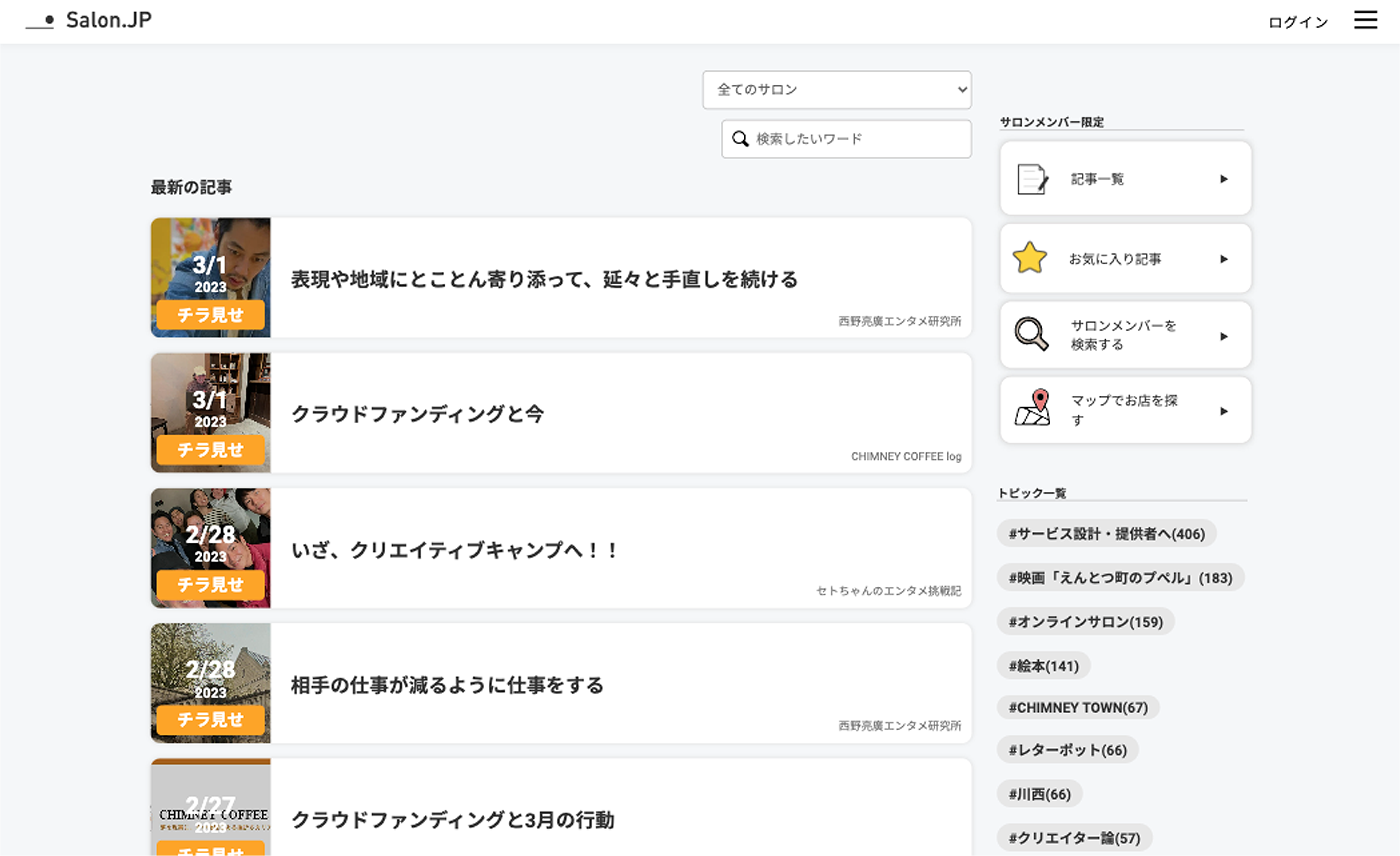Click the チラ見せ badge on the 2/28 article
The width and height of the screenshot is (1400, 856).
[x=210, y=585]
